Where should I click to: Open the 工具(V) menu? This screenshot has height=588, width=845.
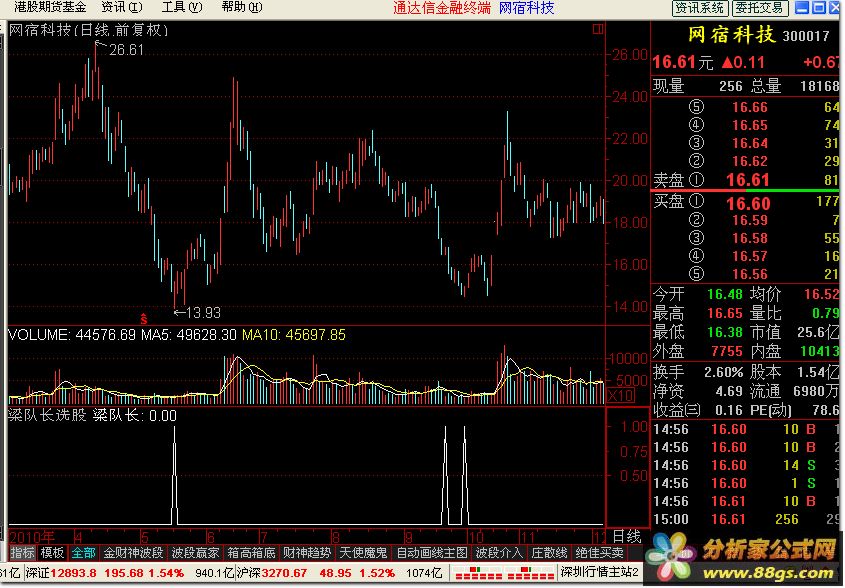pos(182,7)
